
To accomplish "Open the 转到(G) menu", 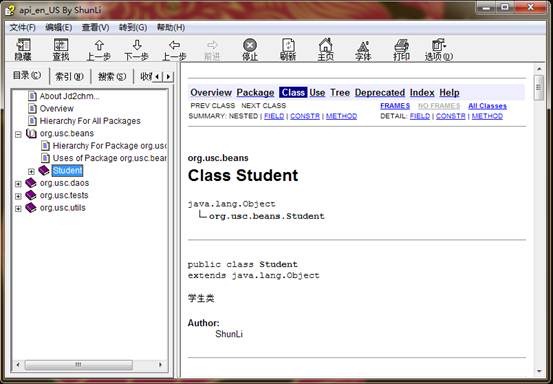I will coord(133,28).
